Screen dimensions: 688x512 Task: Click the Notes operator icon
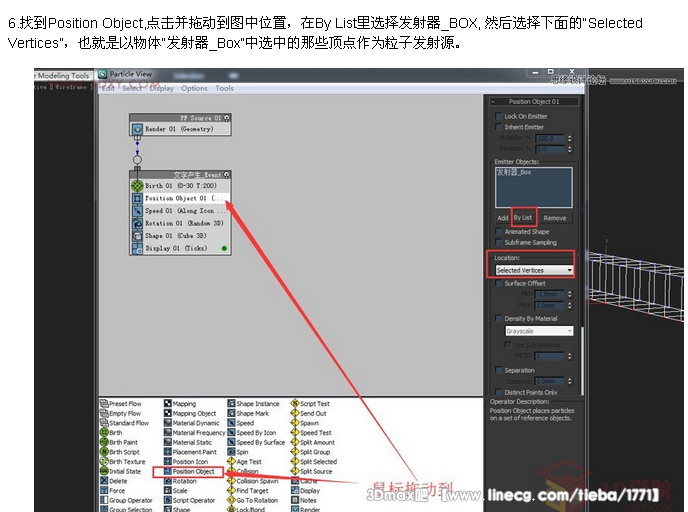click(x=295, y=500)
